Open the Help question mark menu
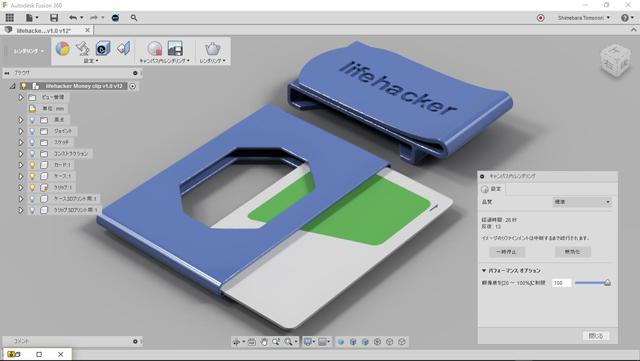The image size is (640, 361). 627,18
